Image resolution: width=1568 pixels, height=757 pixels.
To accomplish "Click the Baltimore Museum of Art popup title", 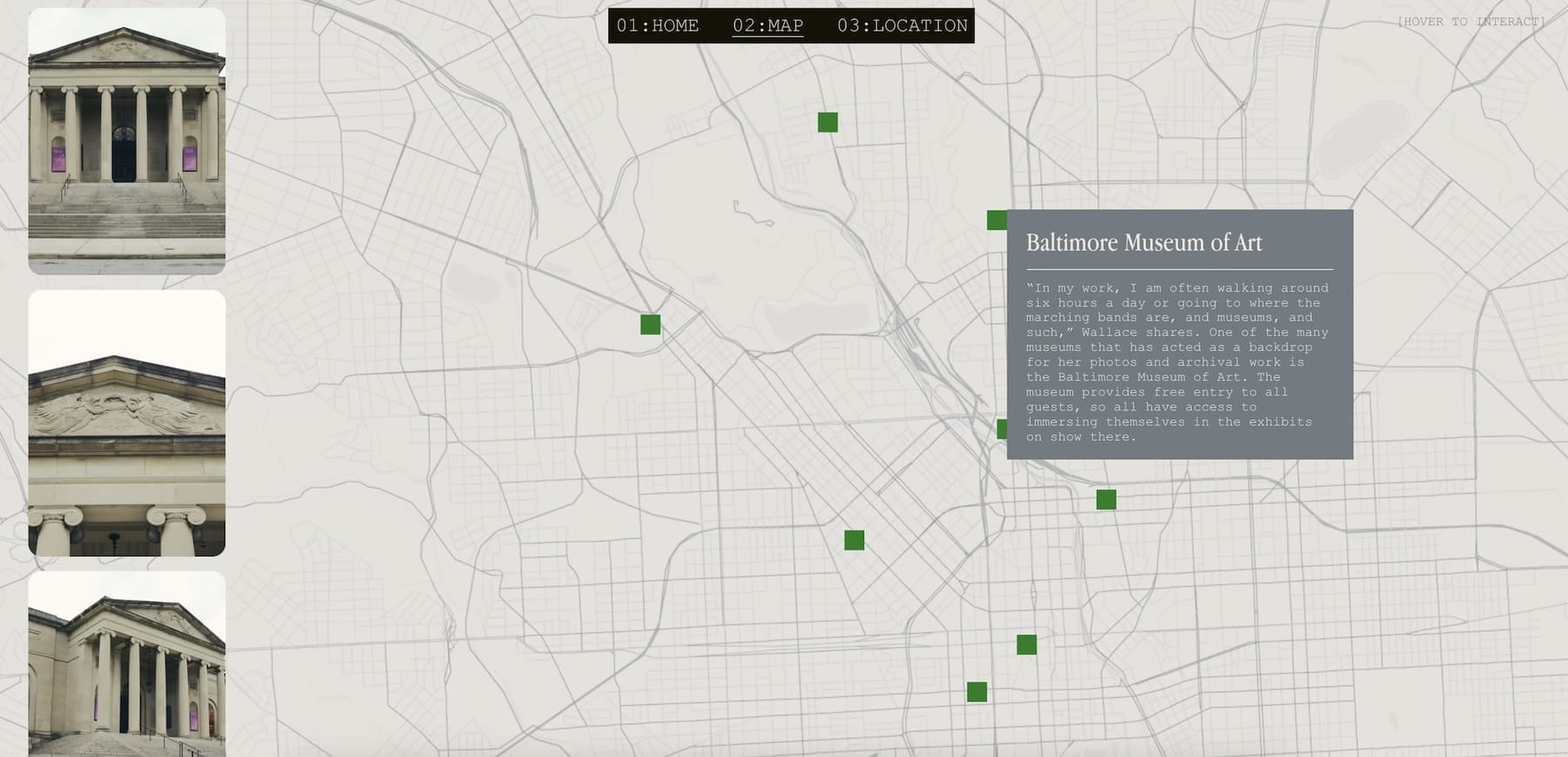I will pos(1144,243).
